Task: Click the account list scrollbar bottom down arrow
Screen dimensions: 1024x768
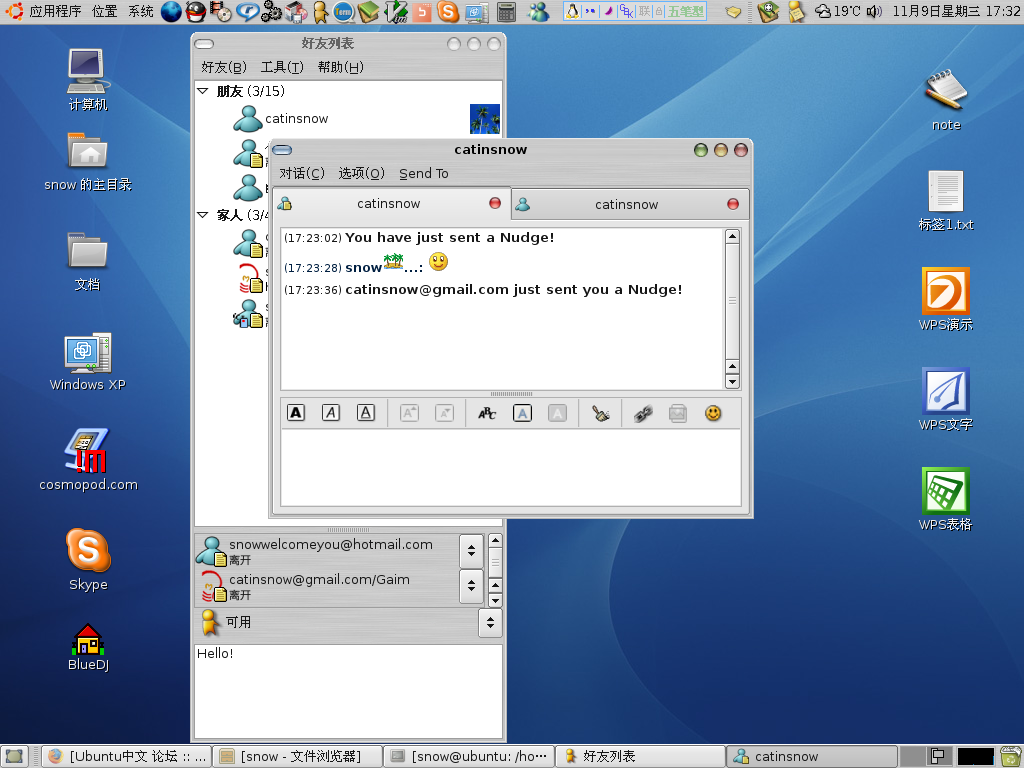Action: click(495, 600)
